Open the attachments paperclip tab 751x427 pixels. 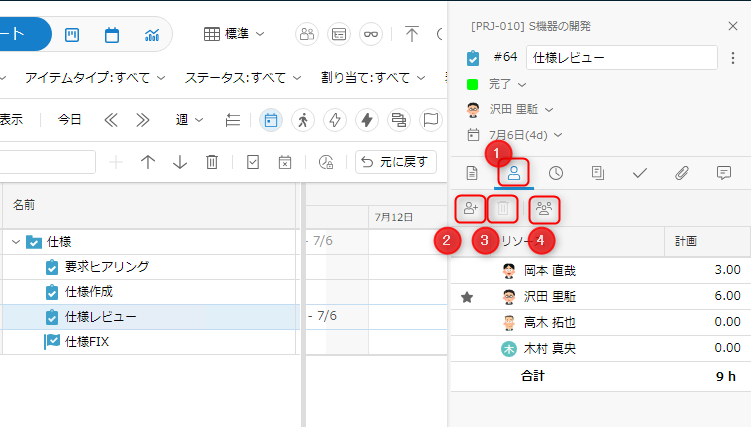[x=682, y=173]
